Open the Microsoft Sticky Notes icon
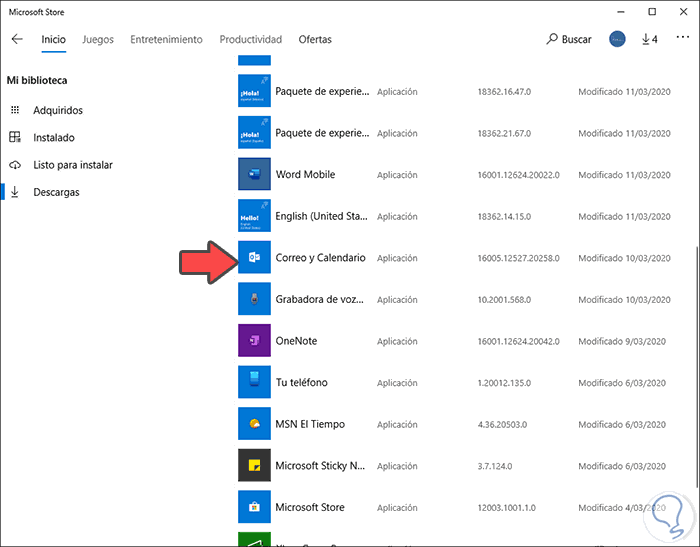Image resolution: width=700 pixels, height=547 pixels. tap(254, 465)
